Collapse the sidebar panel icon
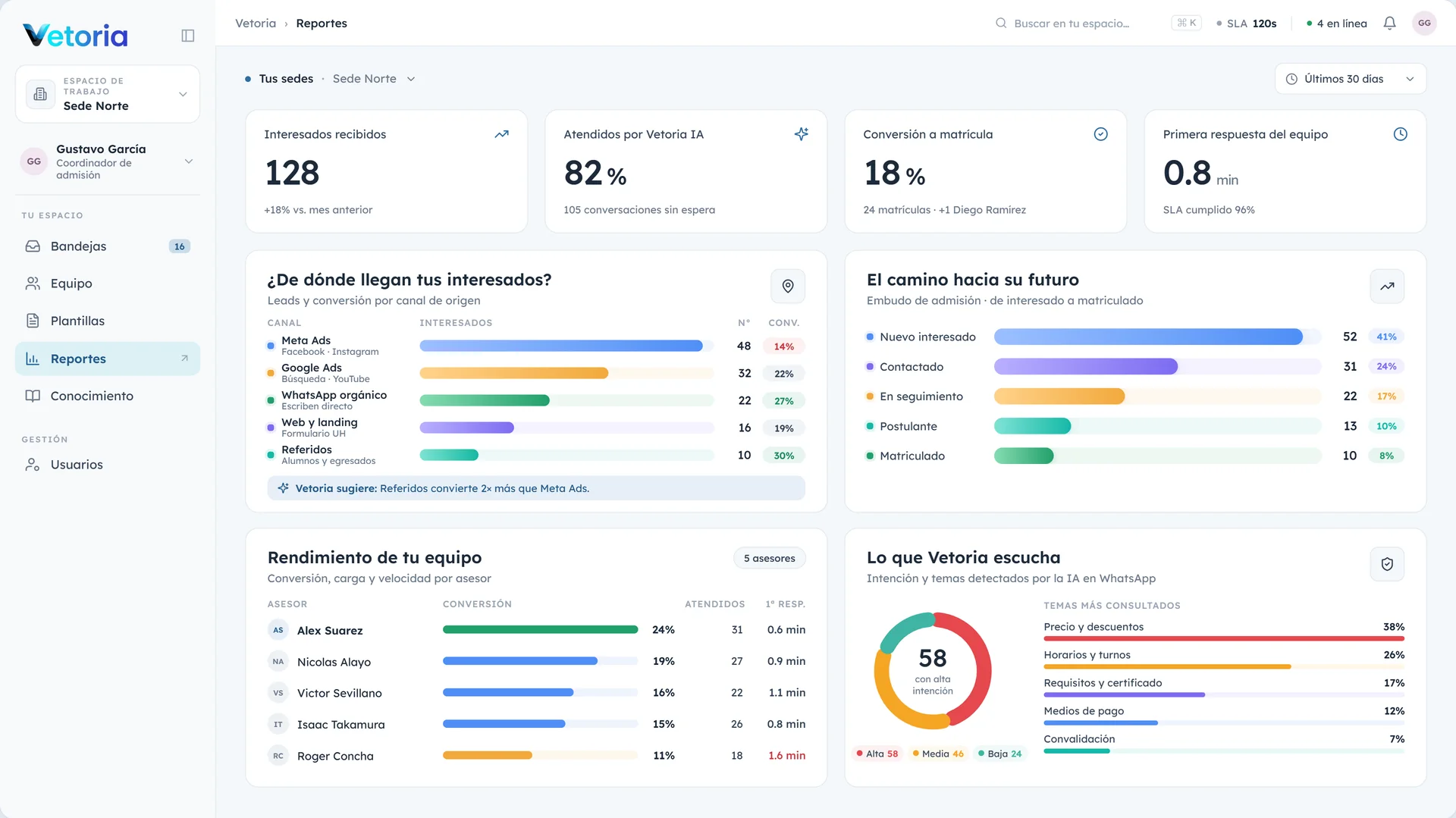Screen dimensions: 1456x818 click(x=188, y=36)
